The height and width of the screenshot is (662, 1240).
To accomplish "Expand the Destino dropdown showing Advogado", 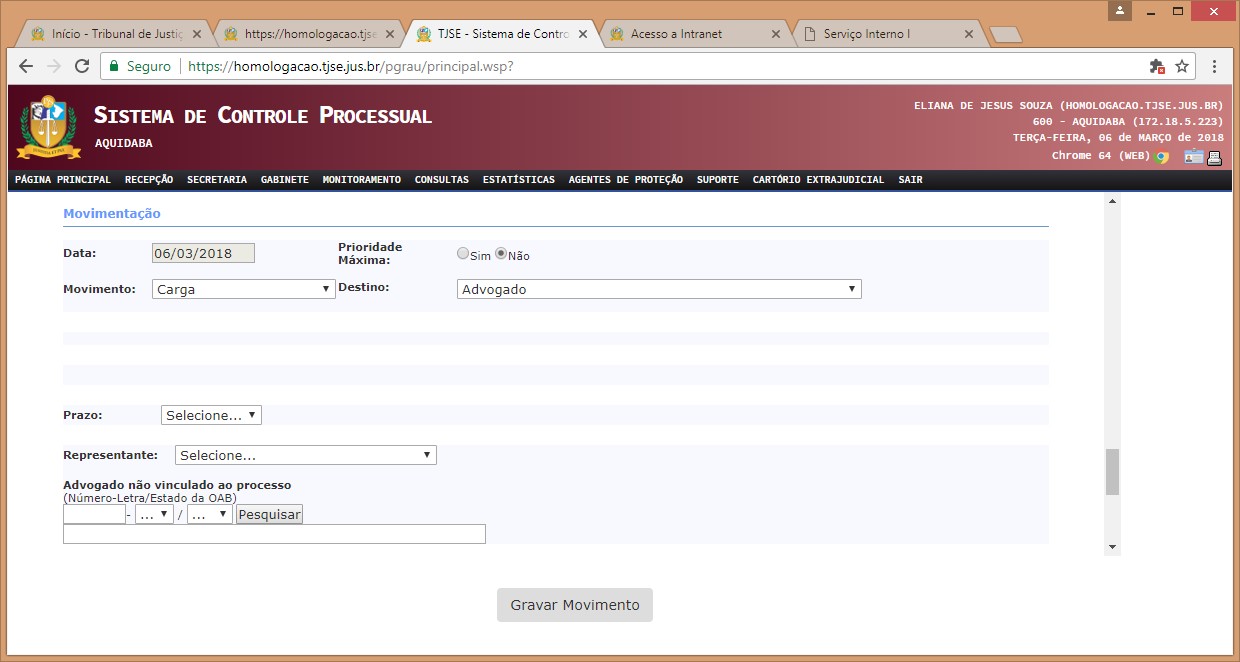I will pos(659,289).
